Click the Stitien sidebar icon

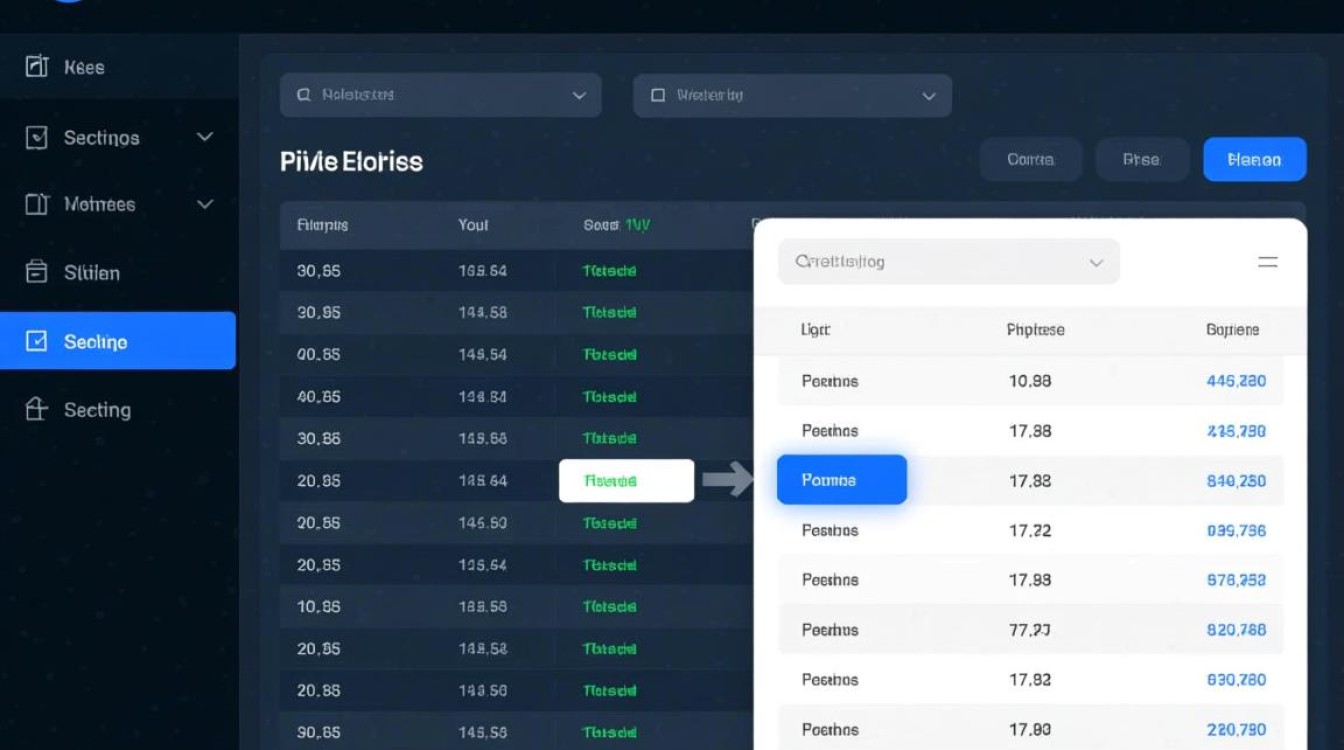click(36, 272)
